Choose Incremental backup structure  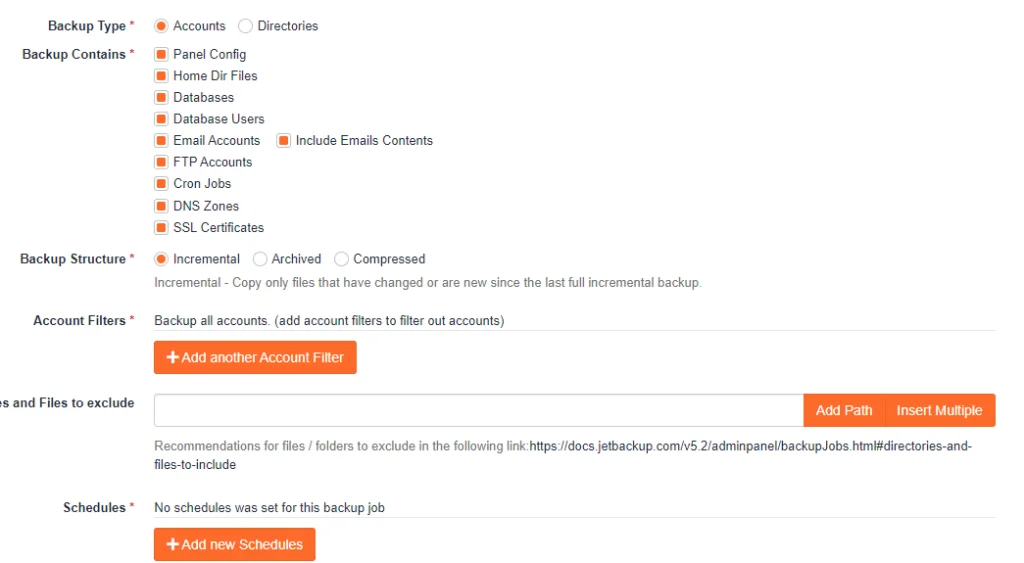pyautogui.click(x=161, y=259)
